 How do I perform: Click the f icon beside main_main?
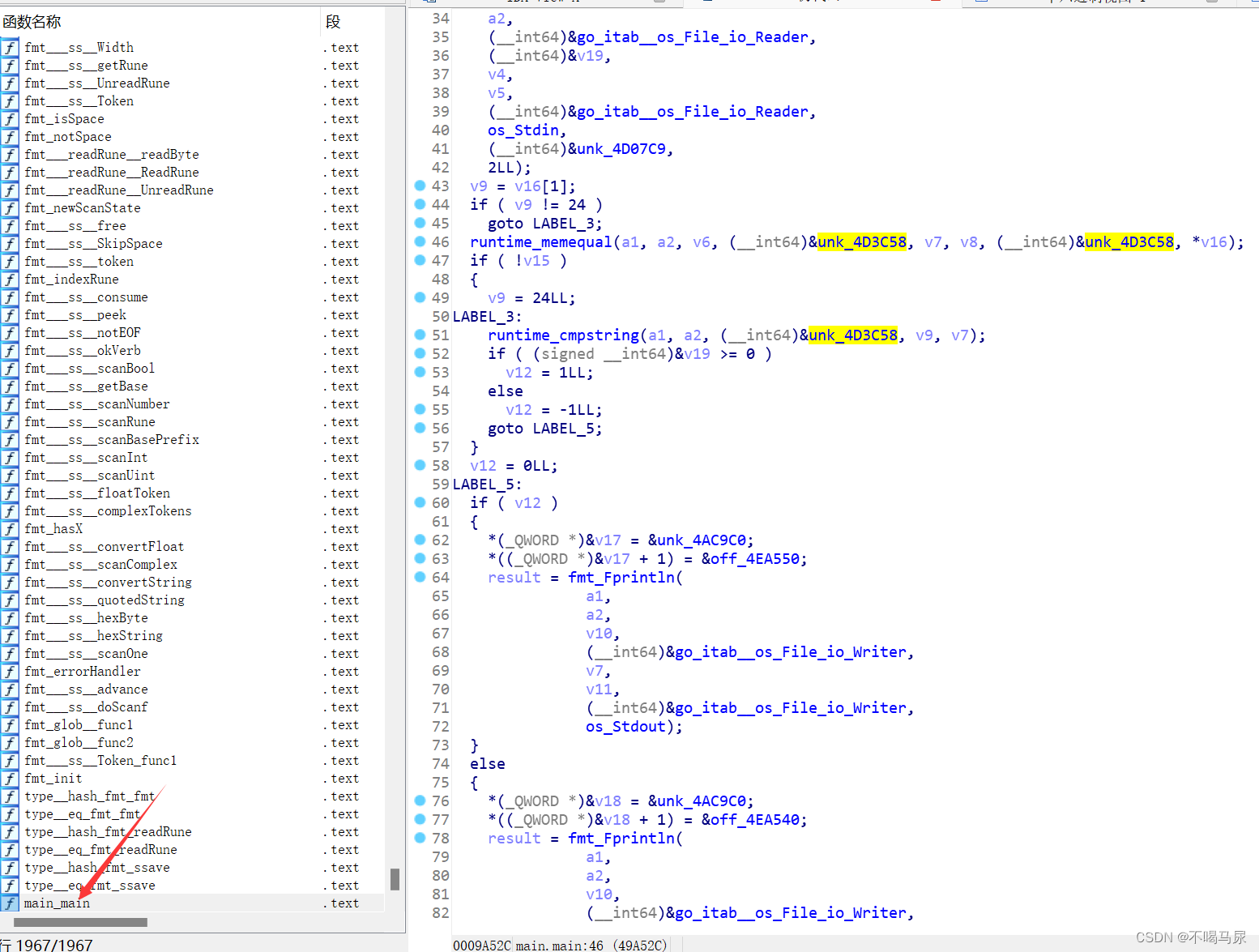[x=9, y=903]
